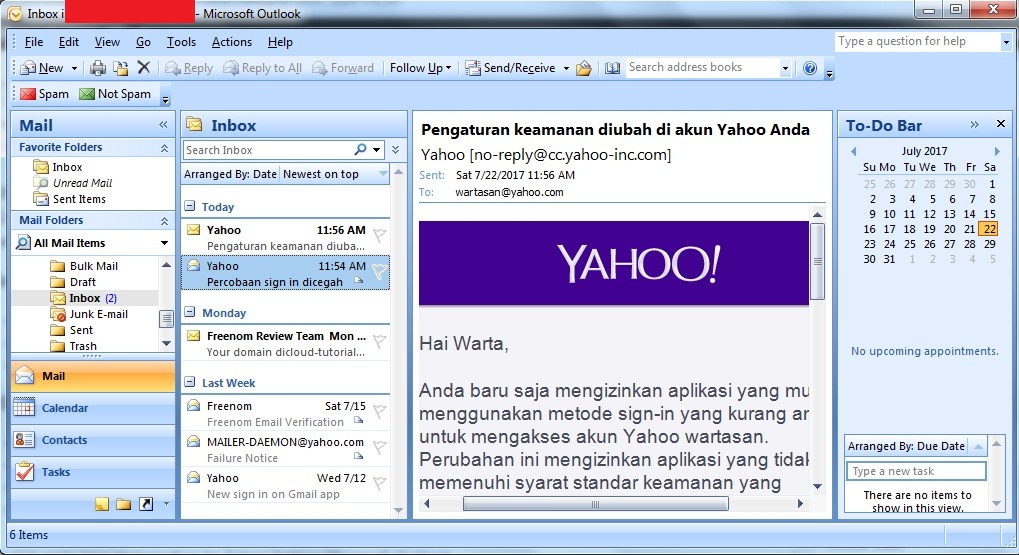Select July 22 in the calendar
The image size is (1019, 555).
coord(989,229)
